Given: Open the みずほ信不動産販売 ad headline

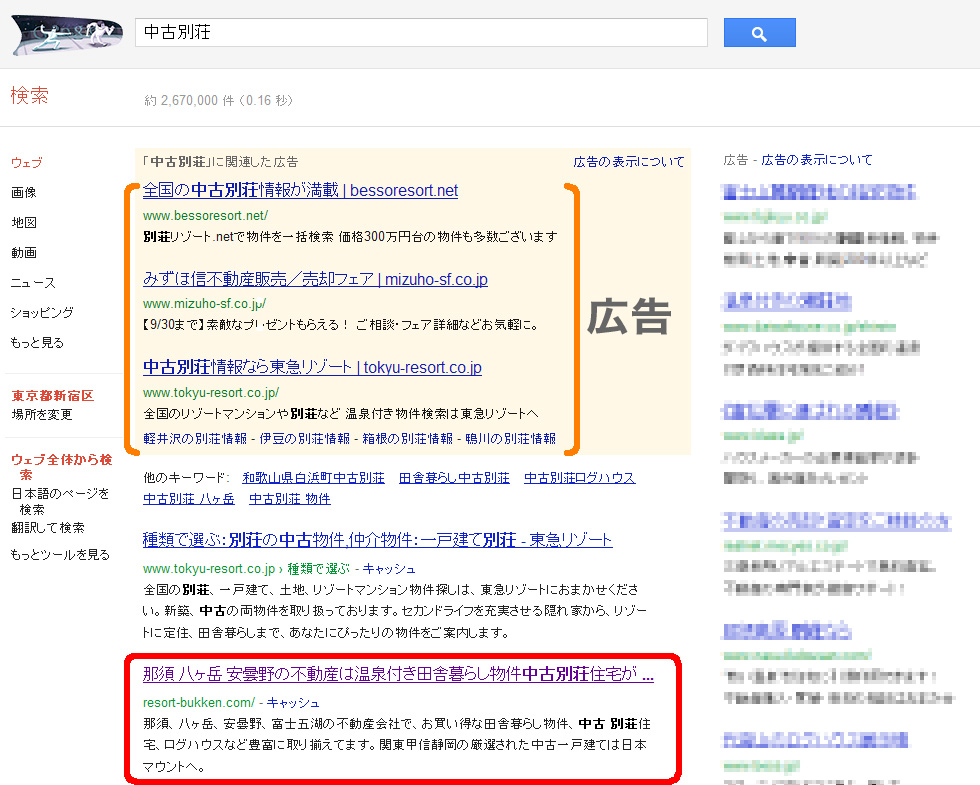Looking at the screenshot, I should [315, 279].
